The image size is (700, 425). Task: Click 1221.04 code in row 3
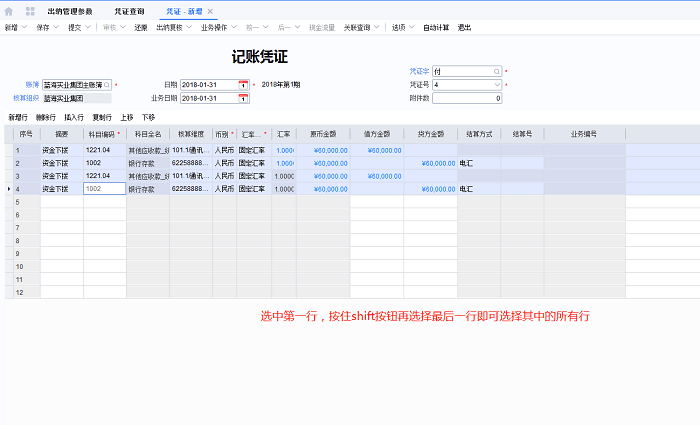point(98,176)
